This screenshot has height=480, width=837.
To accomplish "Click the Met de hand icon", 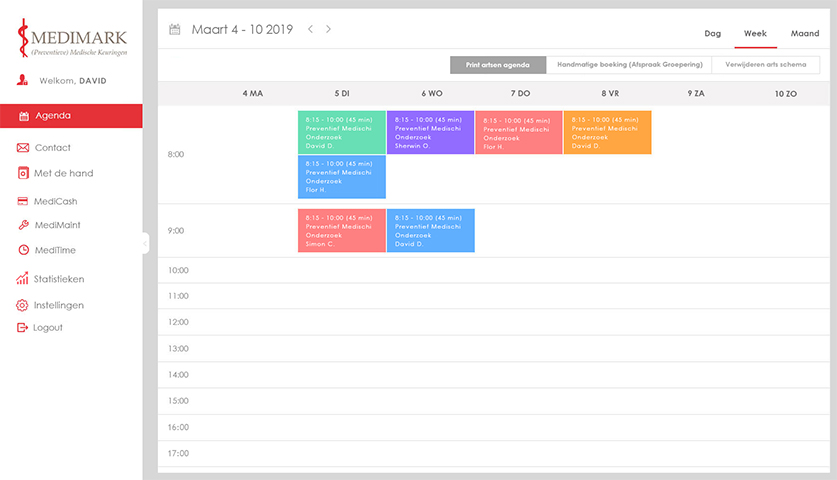I will pos(24,173).
